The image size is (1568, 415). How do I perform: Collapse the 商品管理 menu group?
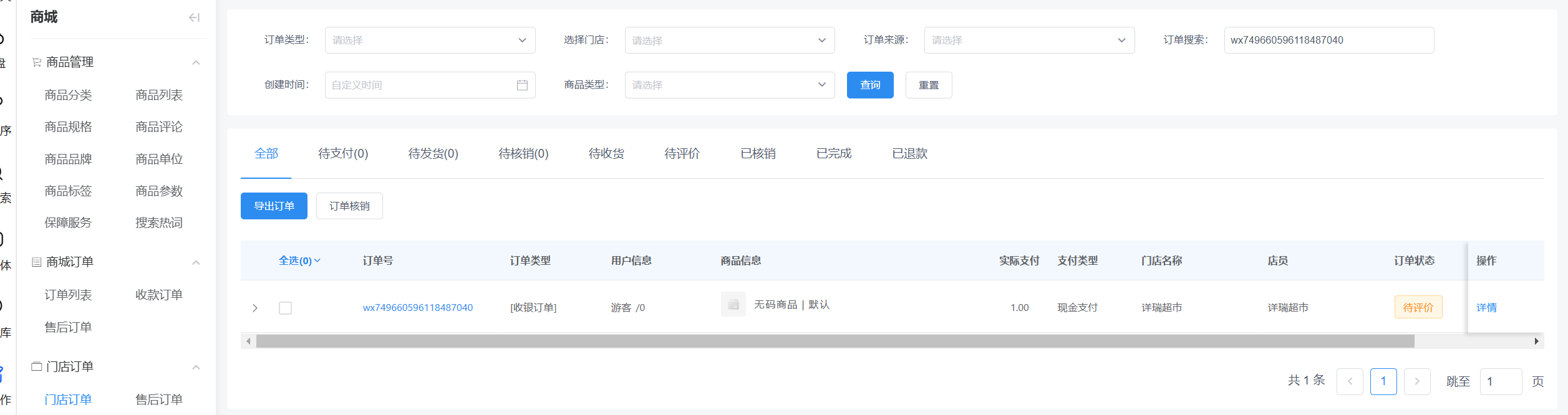pos(196,62)
